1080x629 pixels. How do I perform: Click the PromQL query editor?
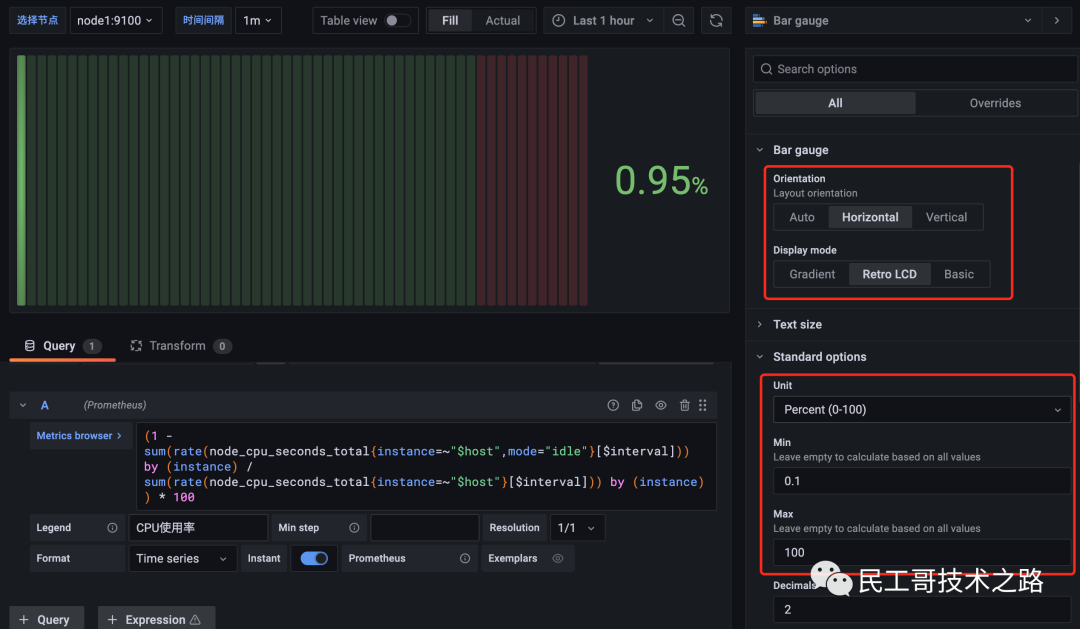[426, 466]
